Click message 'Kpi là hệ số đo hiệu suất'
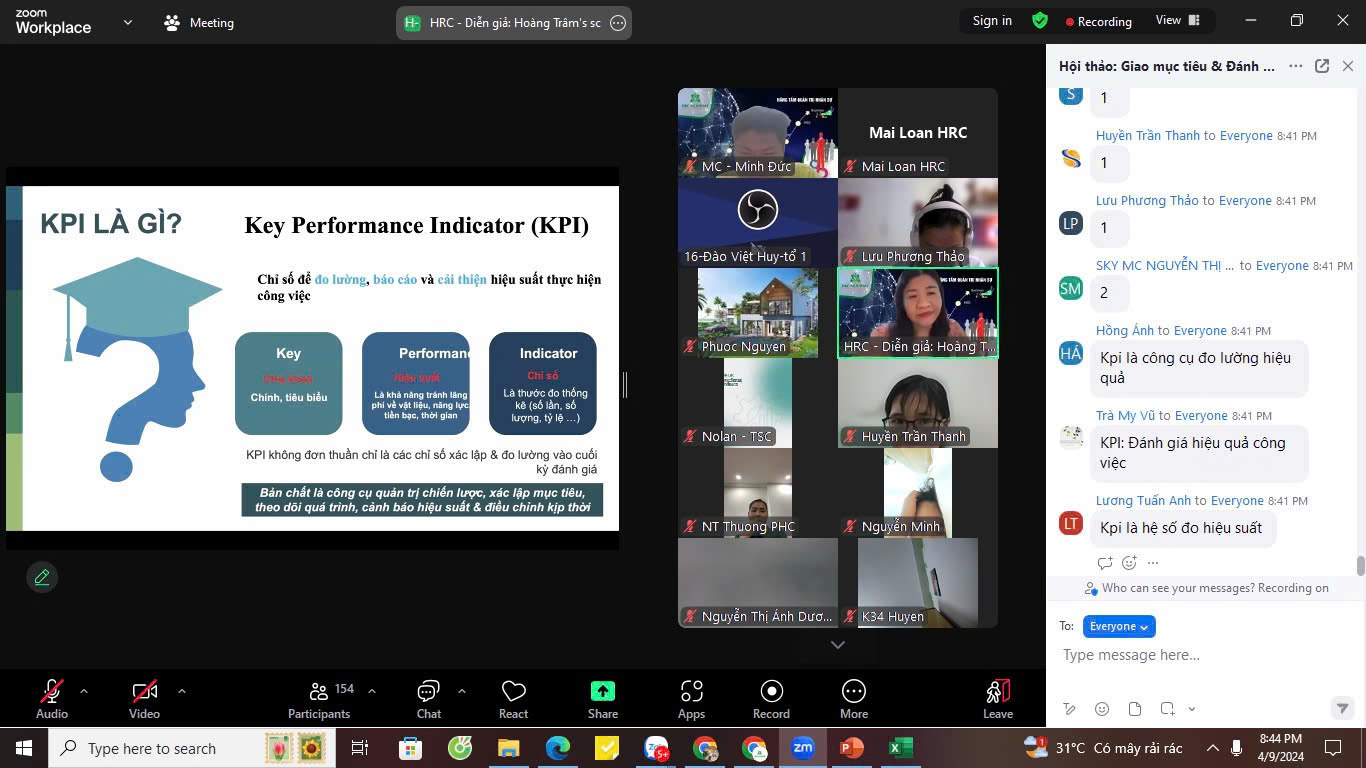Image resolution: width=1366 pixels, height=768 pixels. coord(1181,528)
